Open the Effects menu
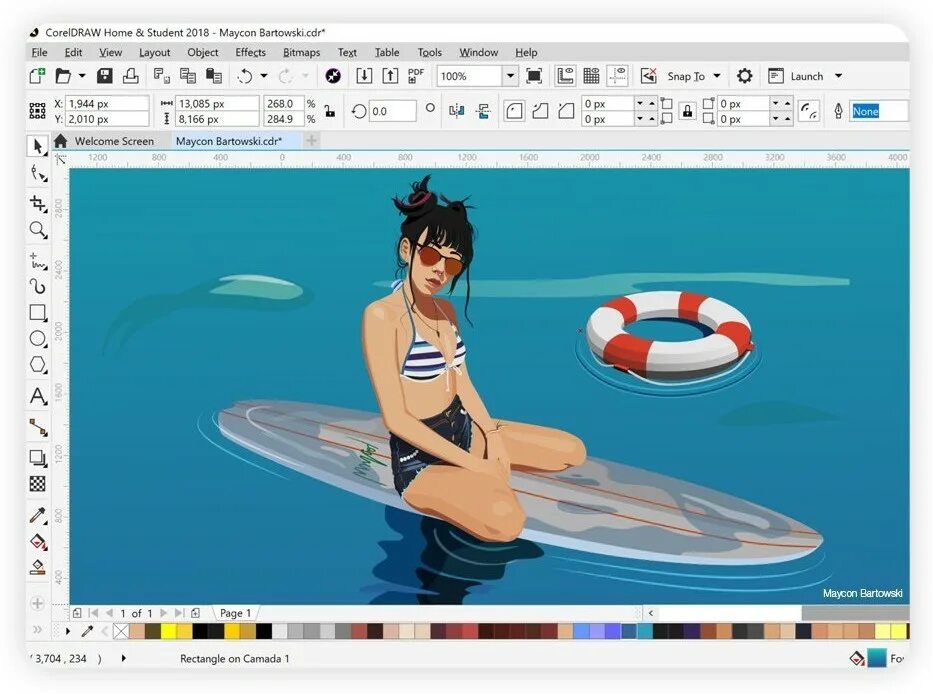This screenshot has height=694, width=933. point(251,52)
